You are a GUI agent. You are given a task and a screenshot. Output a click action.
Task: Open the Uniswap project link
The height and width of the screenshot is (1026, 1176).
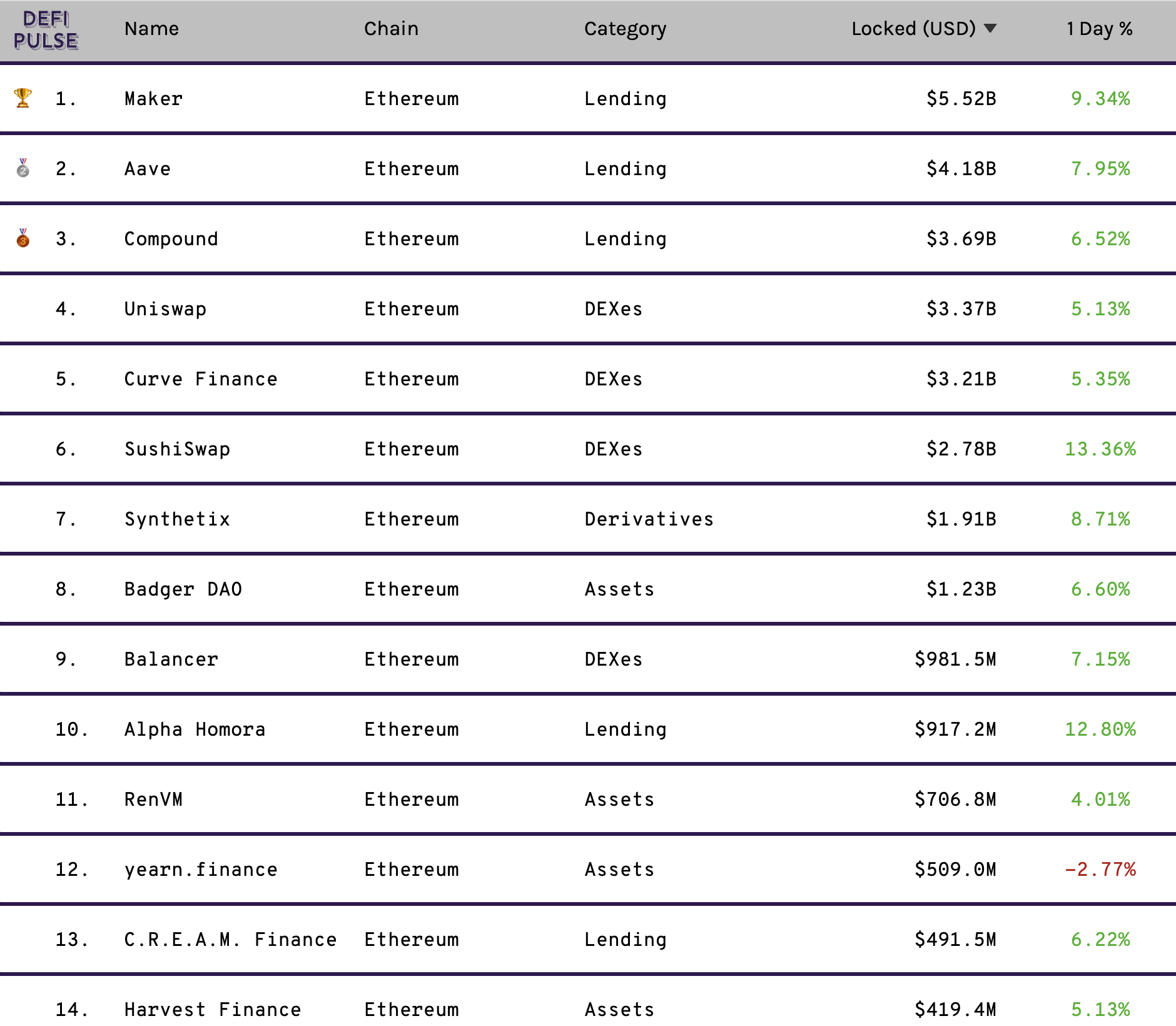point(165,309)
